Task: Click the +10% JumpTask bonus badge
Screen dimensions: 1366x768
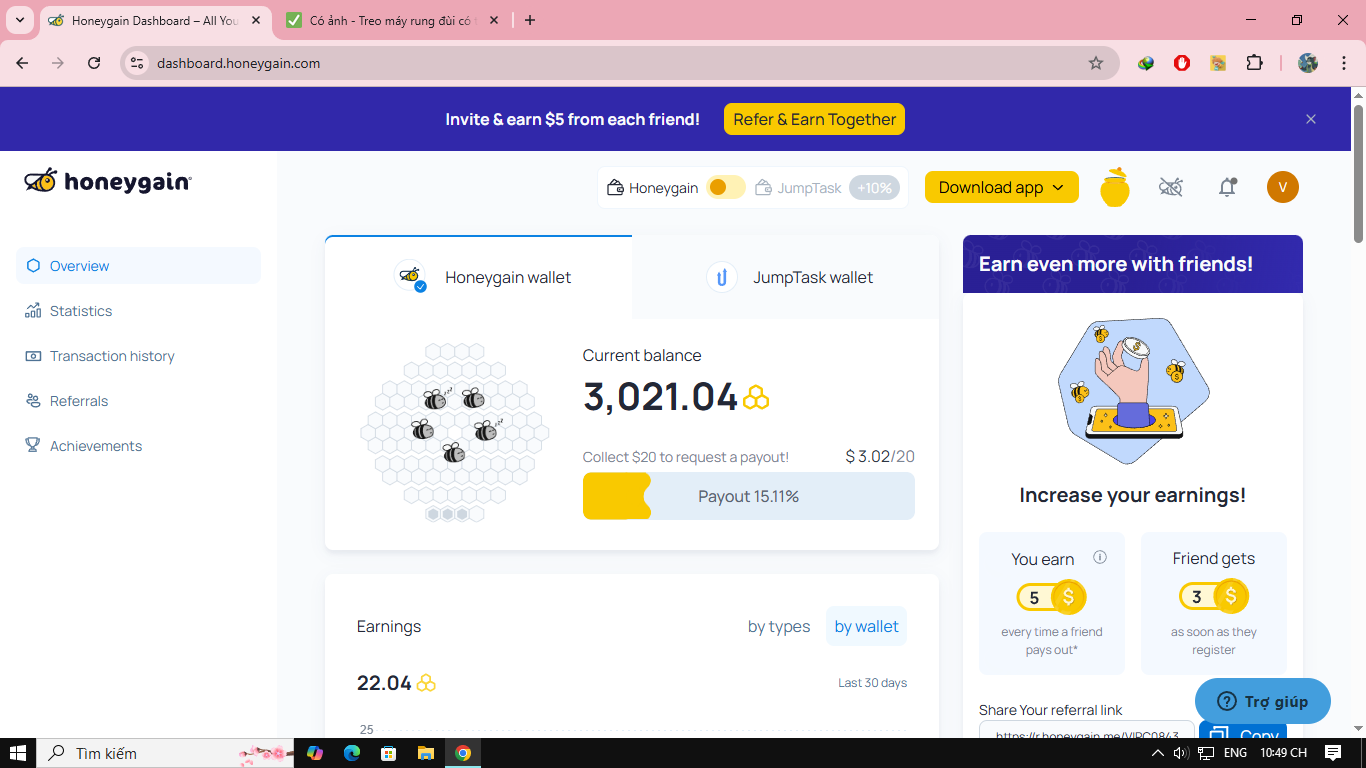Action: click(x=875, y=187)
